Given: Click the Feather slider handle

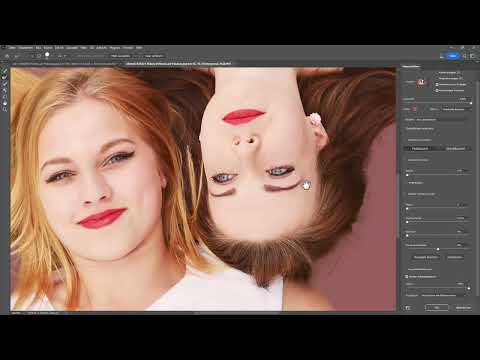Looking at the screenshot, I should pos(407,222).
